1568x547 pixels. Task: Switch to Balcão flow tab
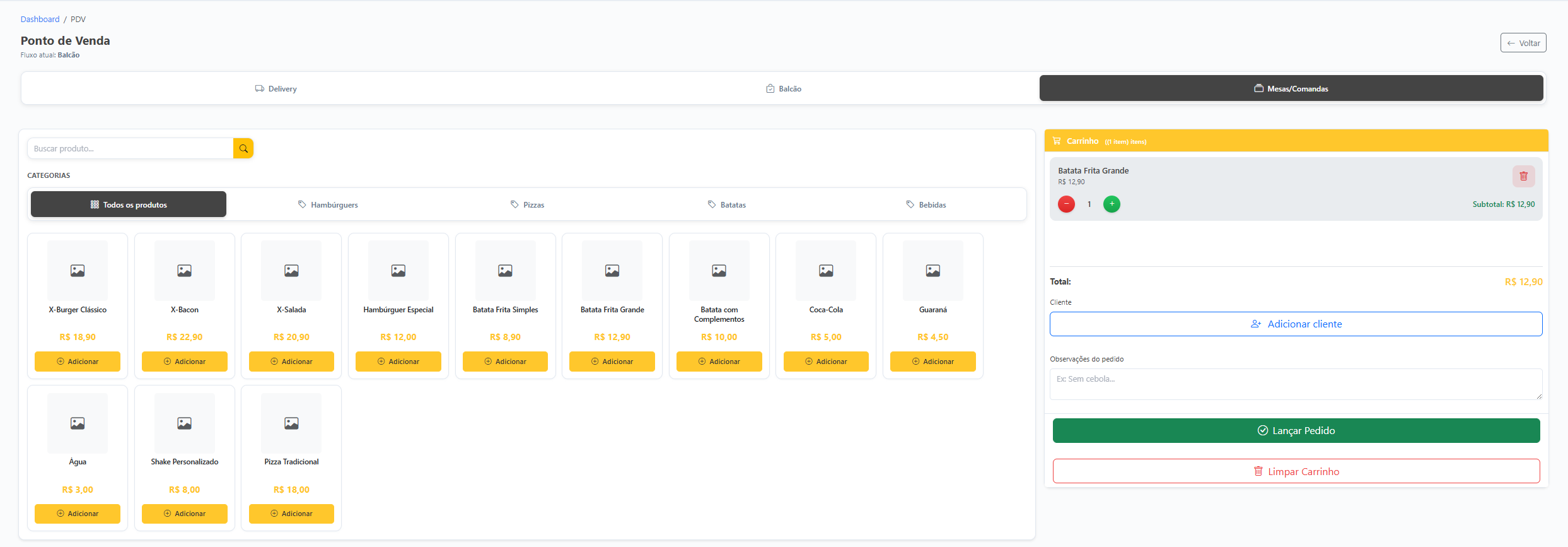click(x=784, y=88)
